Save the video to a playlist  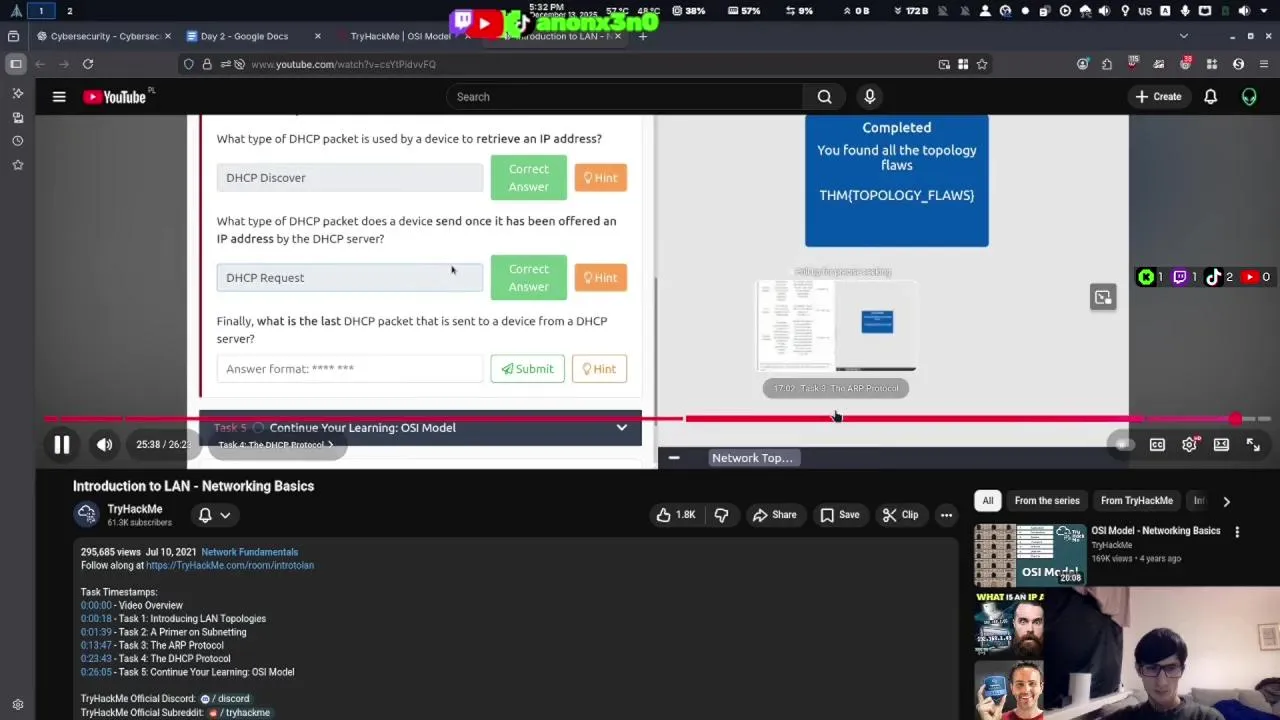click(x=839, y=515)
